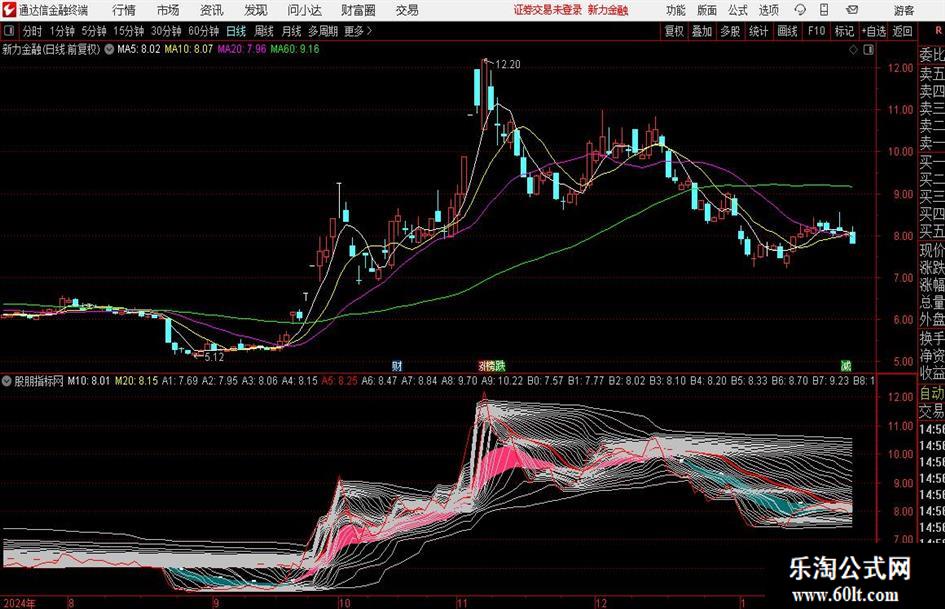Open the mail envelope icon
945x609 pixels.
[852, 10]
